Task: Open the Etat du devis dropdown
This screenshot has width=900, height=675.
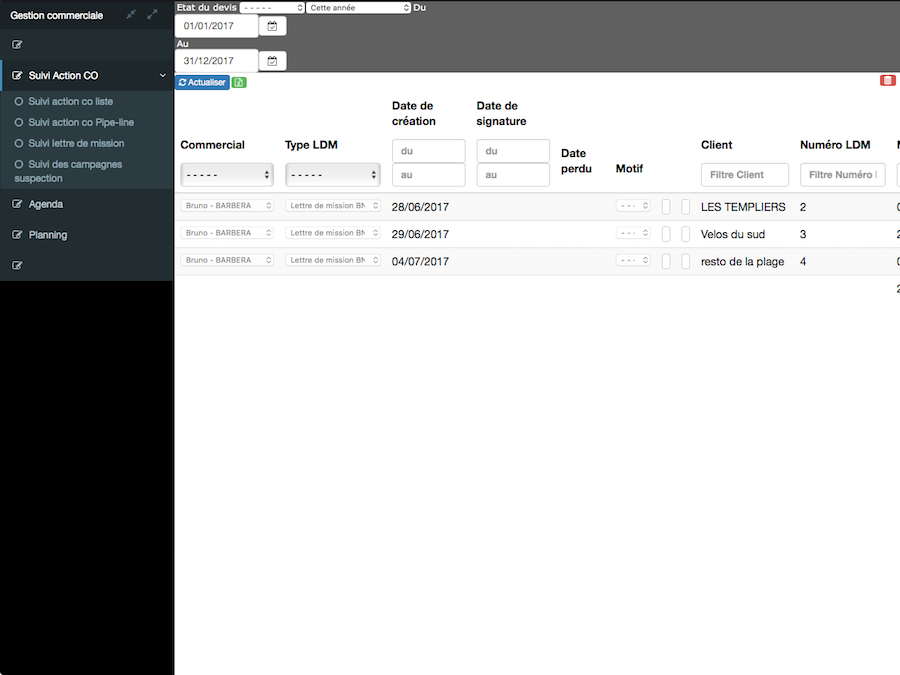Action: (272, 8)
